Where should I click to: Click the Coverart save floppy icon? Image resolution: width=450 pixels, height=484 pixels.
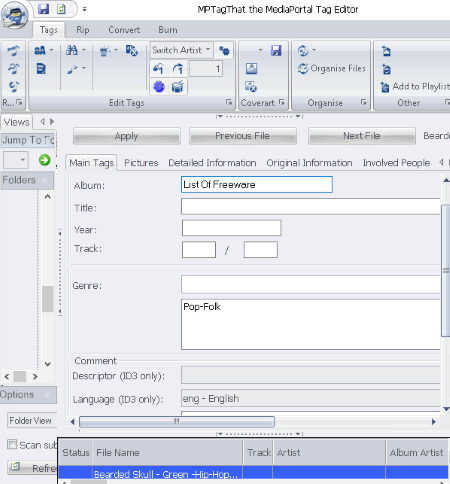[276, 51]
